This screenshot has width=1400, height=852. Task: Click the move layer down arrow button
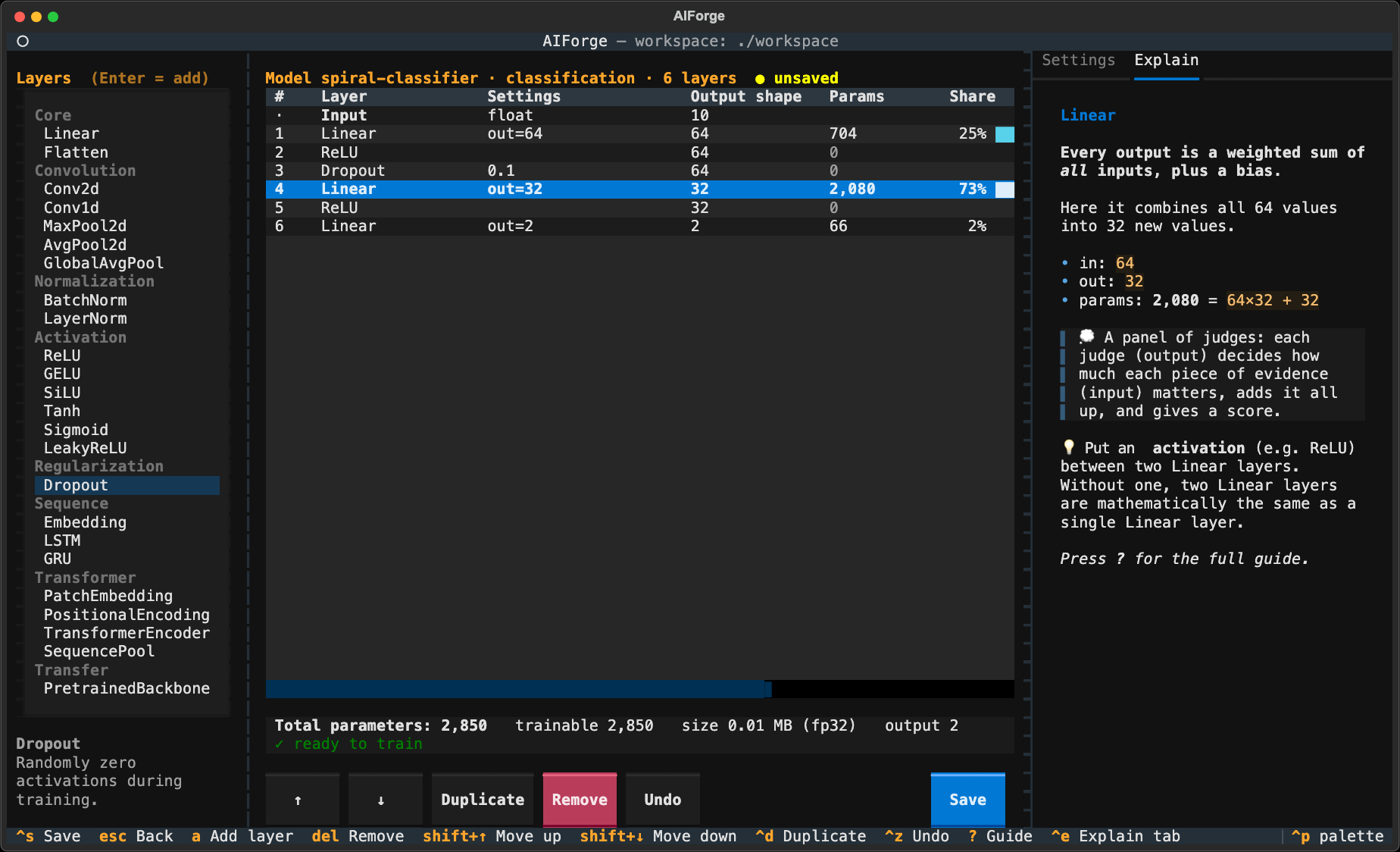click(381, 800)
